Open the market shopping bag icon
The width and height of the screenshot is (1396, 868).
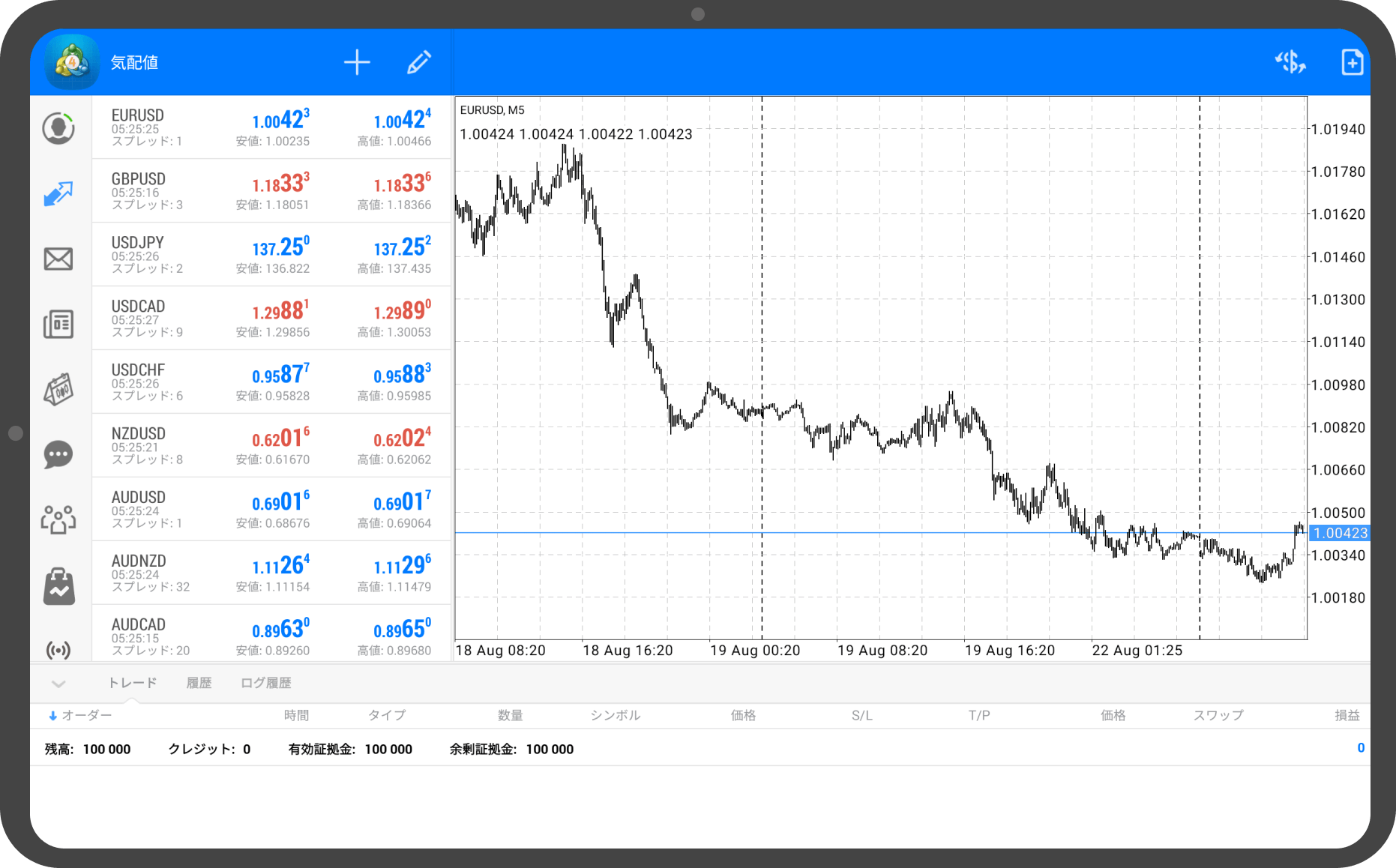click(58, 586)
